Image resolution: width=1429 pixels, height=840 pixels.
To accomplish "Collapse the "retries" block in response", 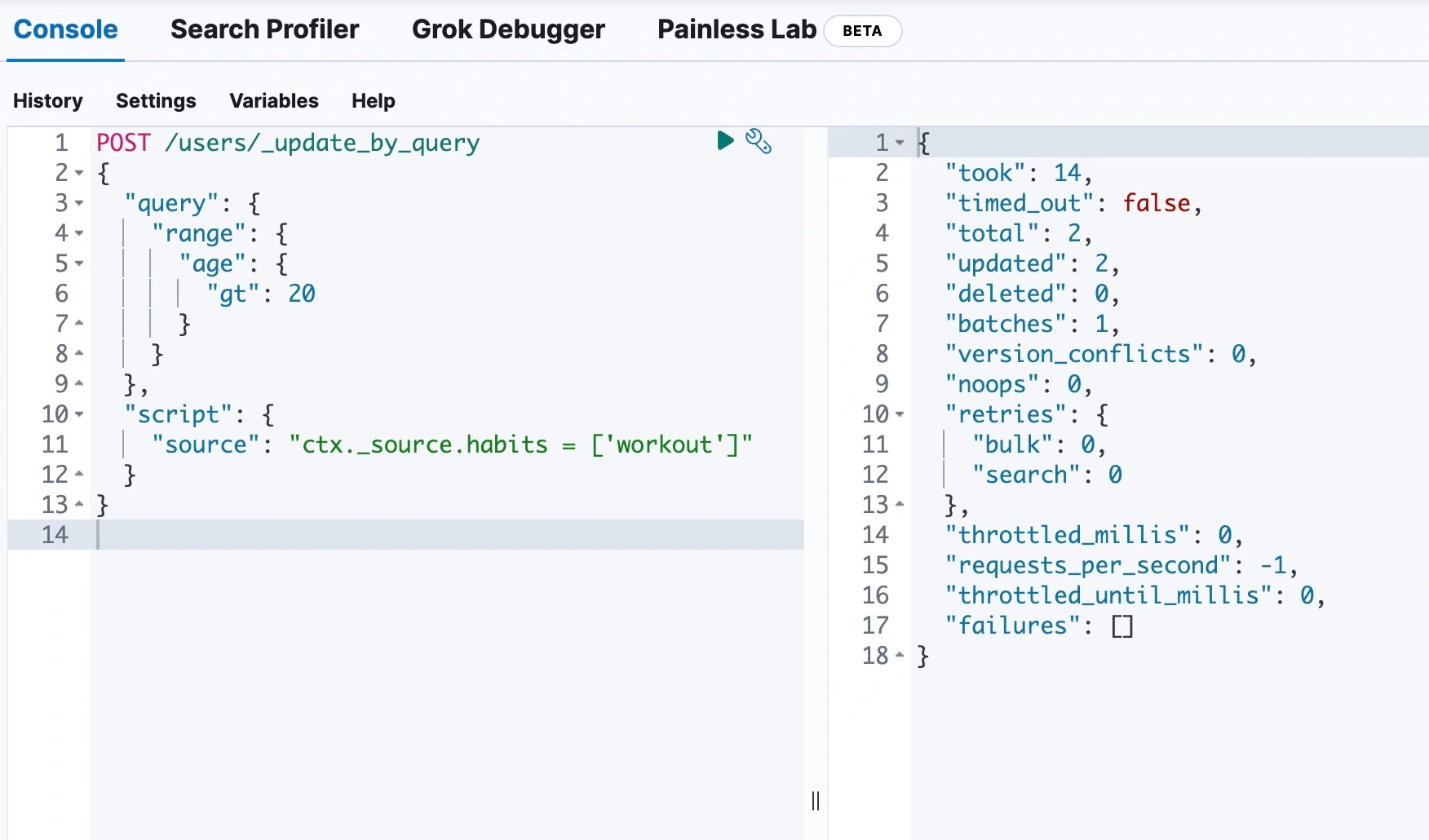I will click(900, 414).
